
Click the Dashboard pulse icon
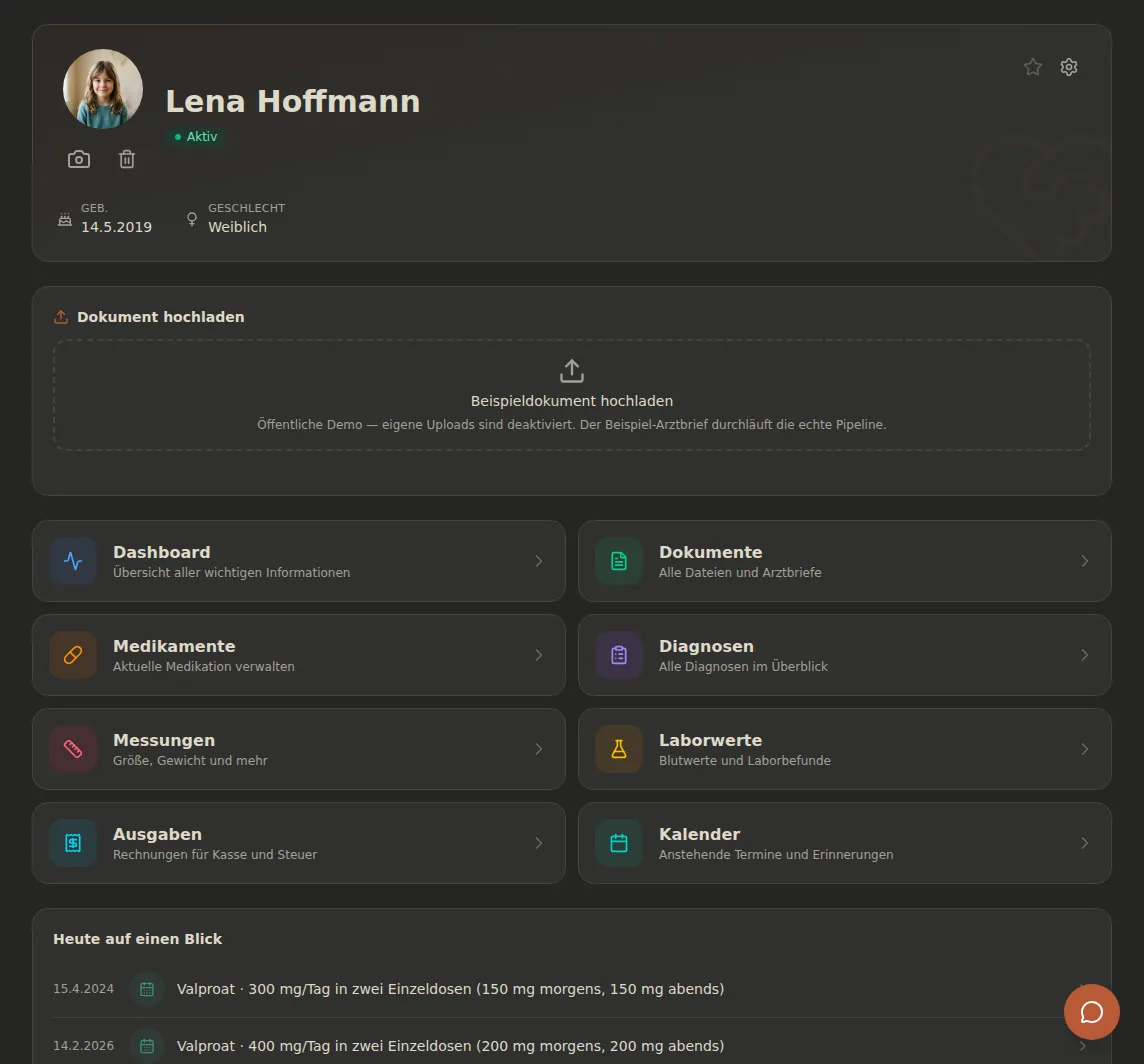tap(73, 561)
